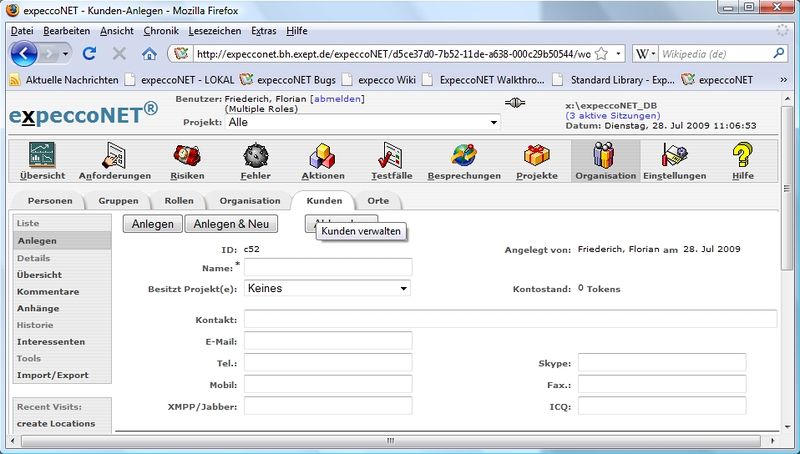Screen dimensions: 800x454
Task: Open create Locations recent visit
Action: pos(56,423)
